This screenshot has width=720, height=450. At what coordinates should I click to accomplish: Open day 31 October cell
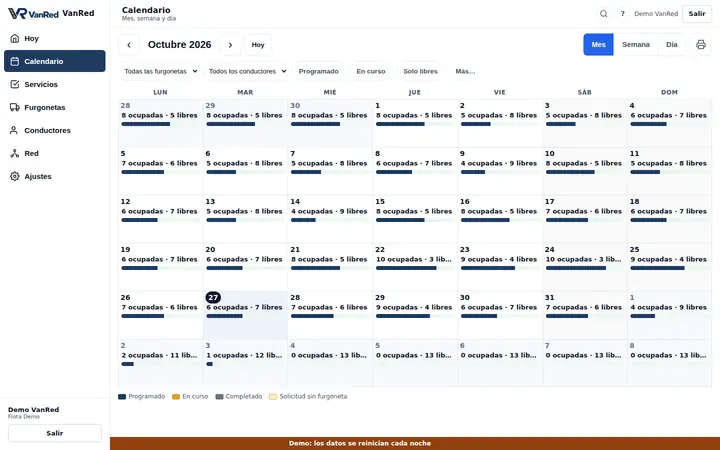(585, 315)
